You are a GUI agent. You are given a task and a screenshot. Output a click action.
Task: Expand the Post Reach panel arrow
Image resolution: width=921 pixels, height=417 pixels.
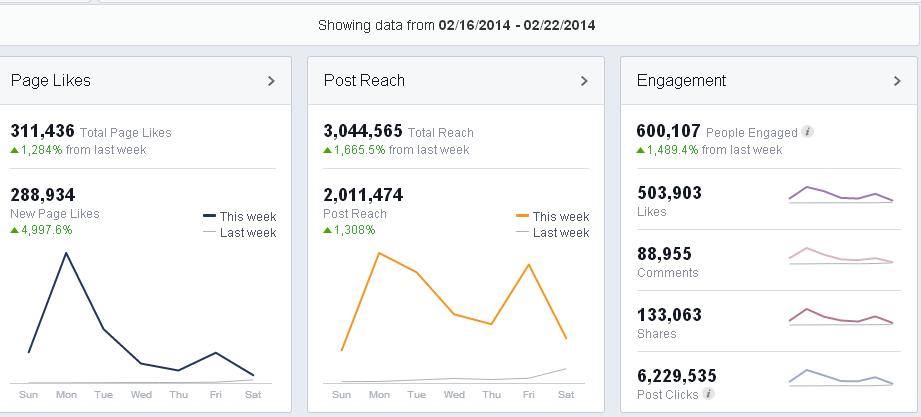pos(584,81)
